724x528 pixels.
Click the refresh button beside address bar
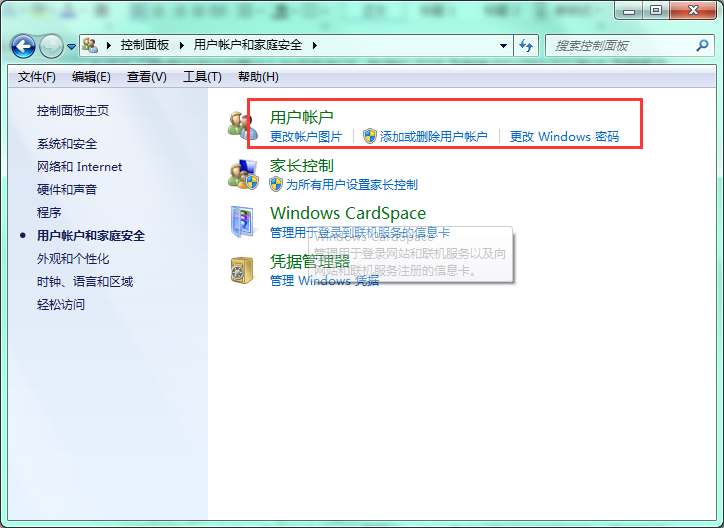pyautogui.click(x=526, y=46)
